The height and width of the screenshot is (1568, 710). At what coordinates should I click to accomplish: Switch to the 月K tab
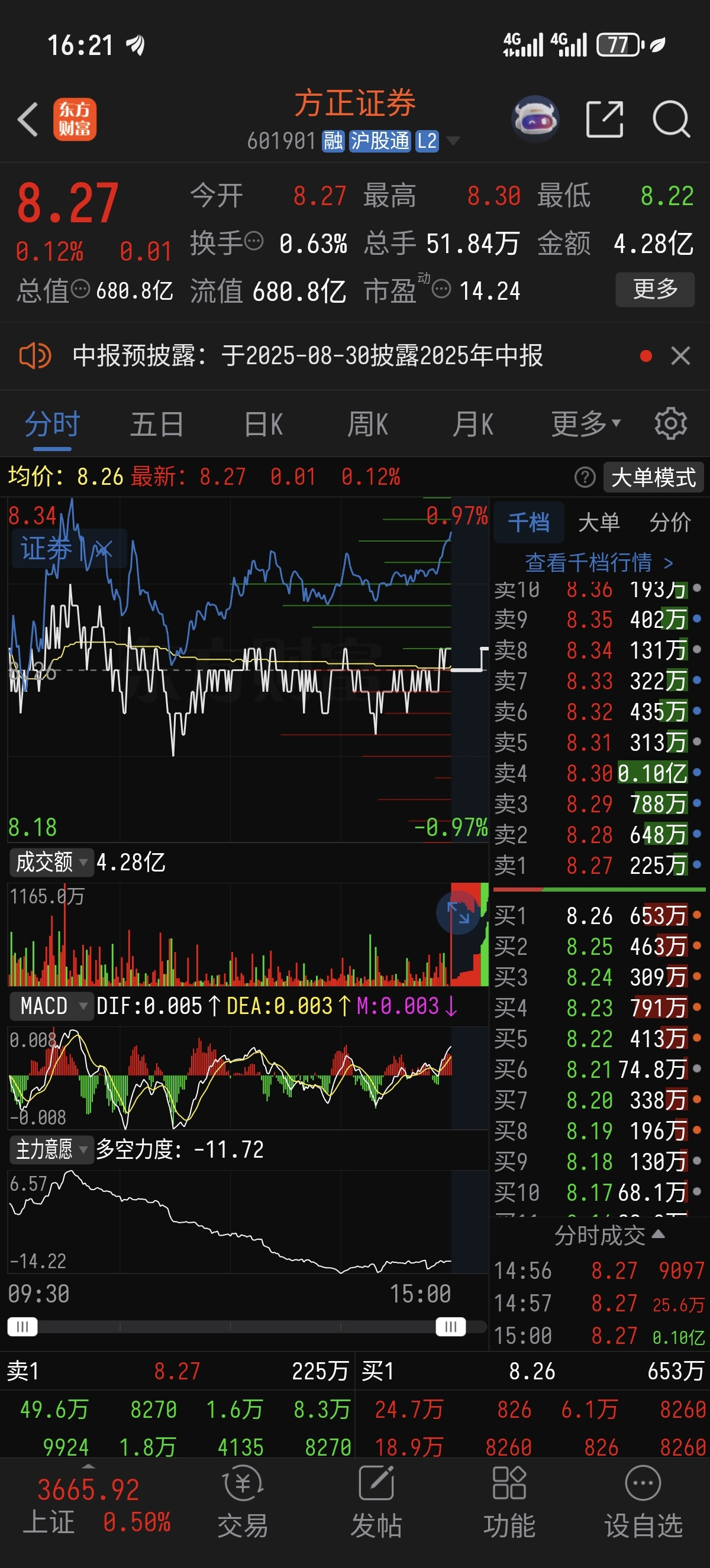(473, 424)
